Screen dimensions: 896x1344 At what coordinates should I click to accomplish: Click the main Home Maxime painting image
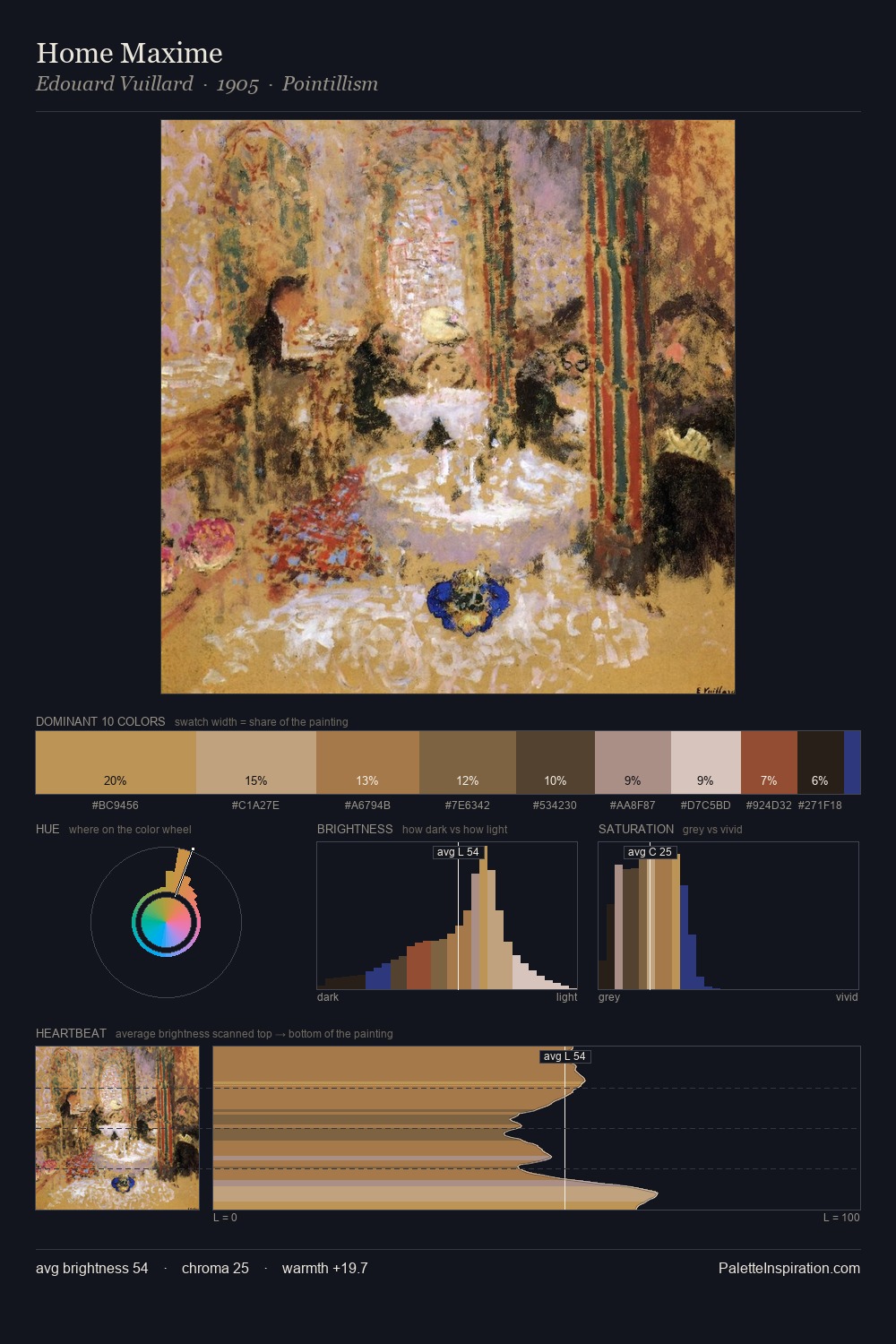[448, 407]
